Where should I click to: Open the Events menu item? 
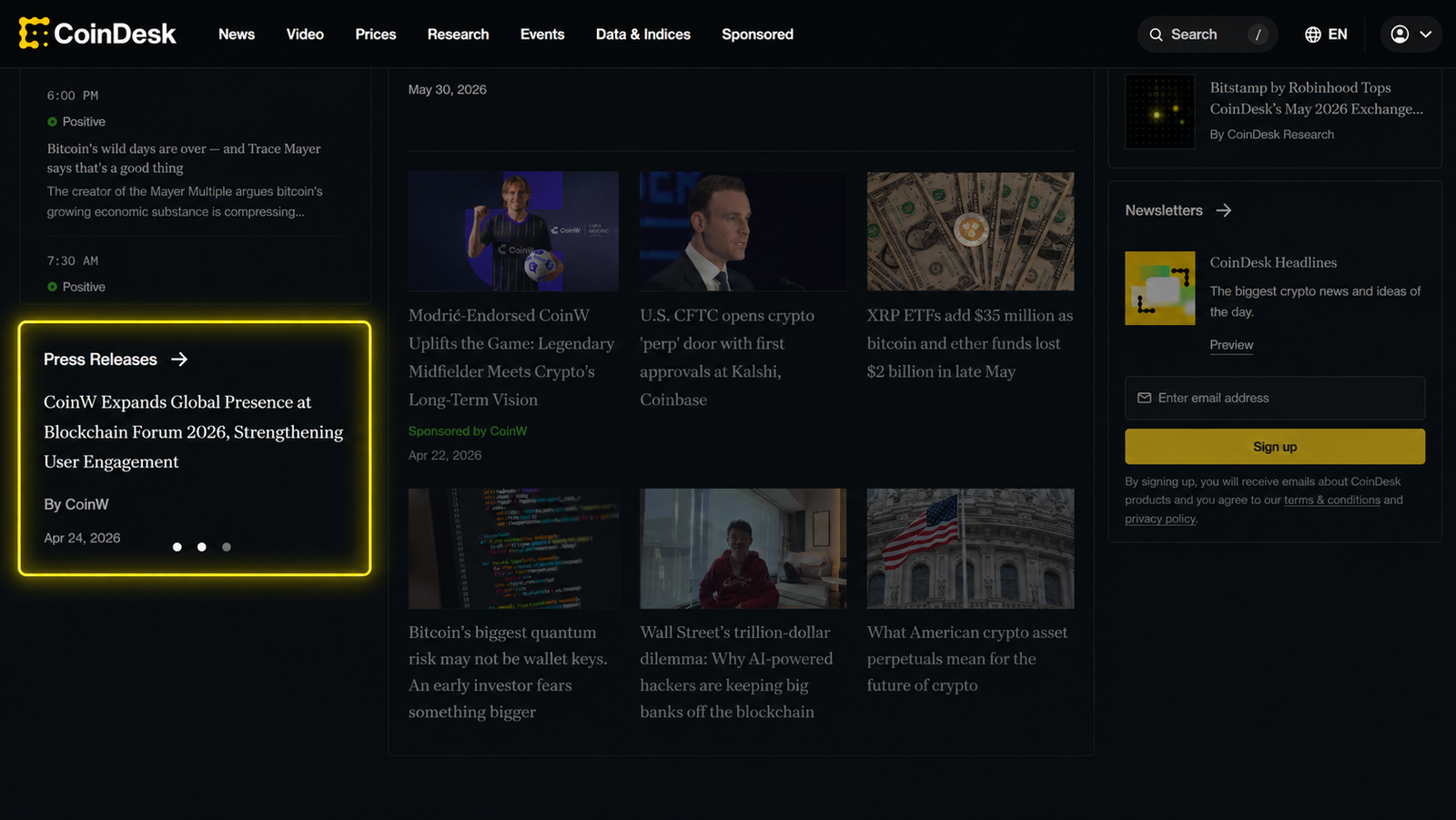[542, 35]
